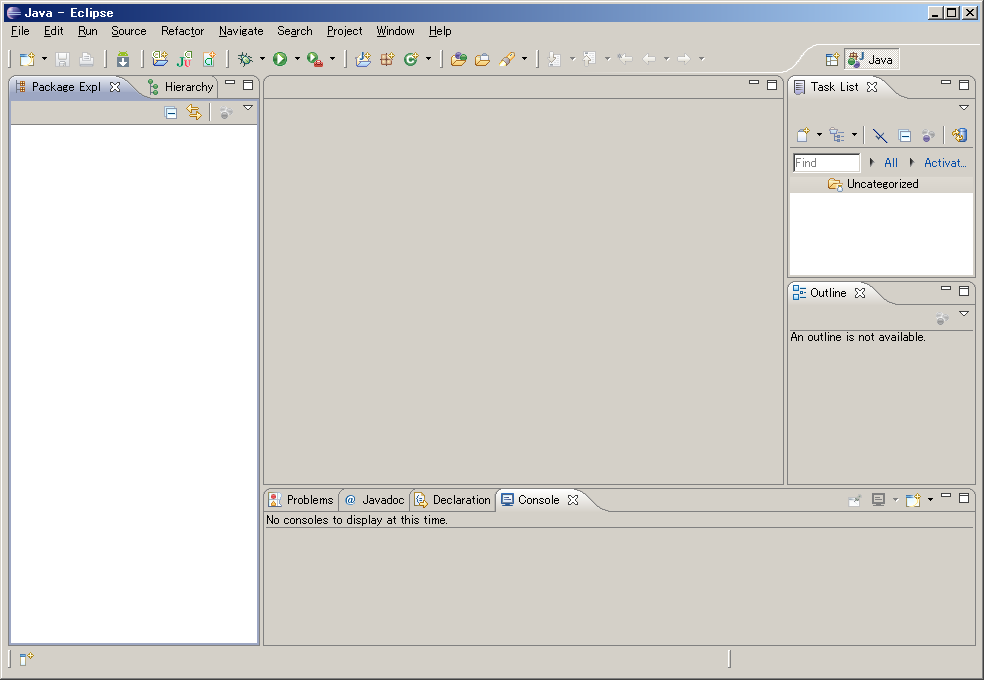
Task: Toggle Pin Console in Console toolbar
Action: tap(855, 500)
